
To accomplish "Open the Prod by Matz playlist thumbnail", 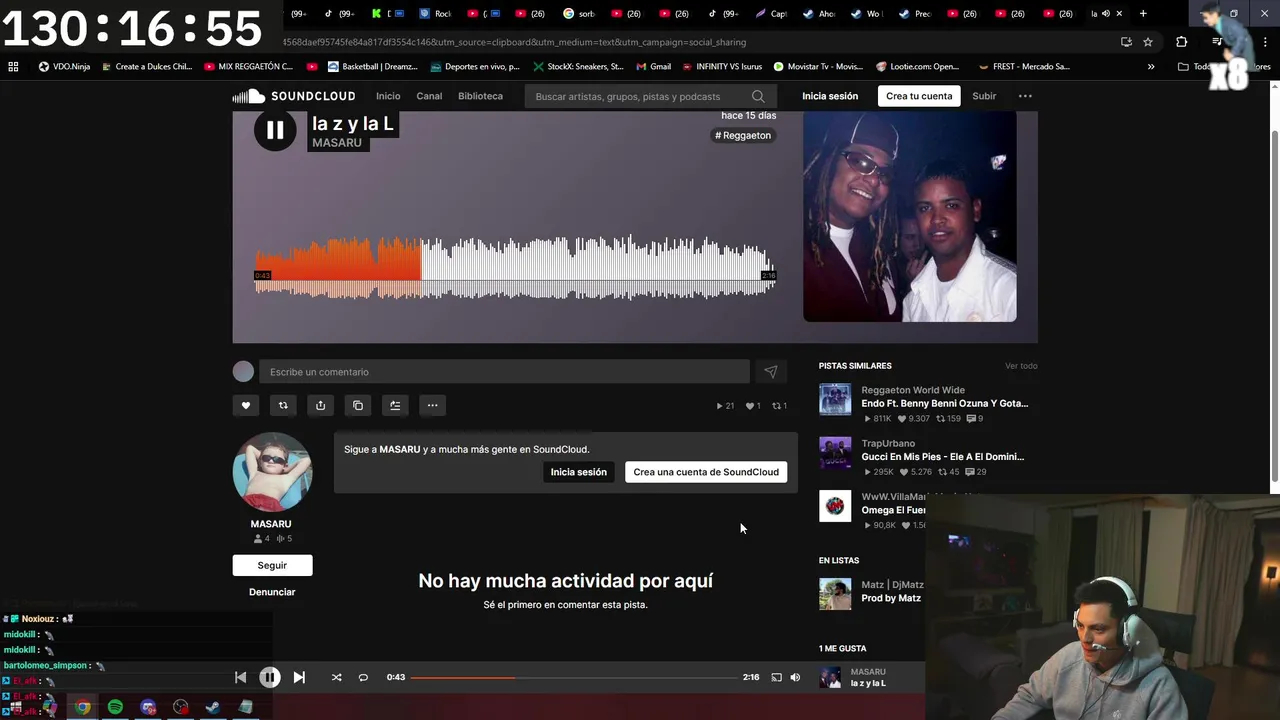I will tap(835, 594).
